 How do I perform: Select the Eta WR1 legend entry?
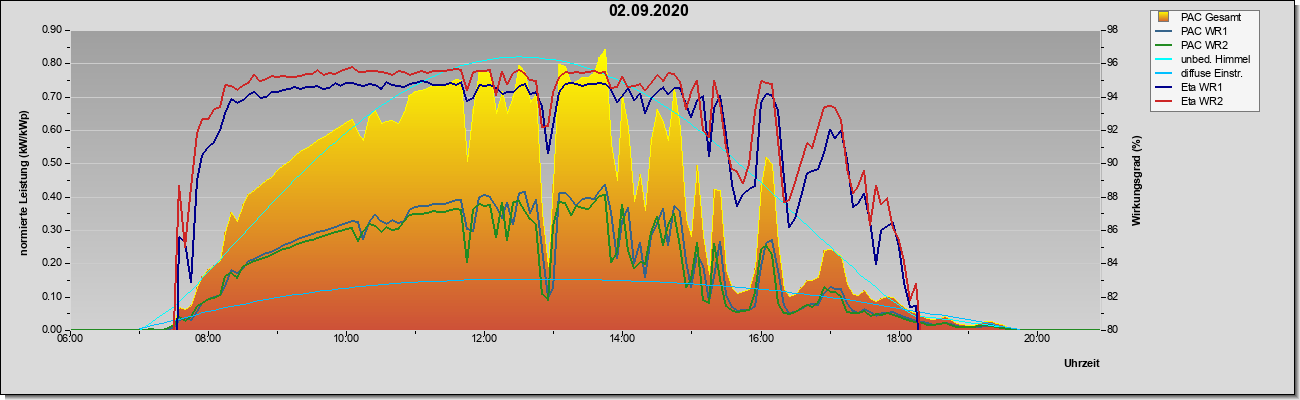1195,87
